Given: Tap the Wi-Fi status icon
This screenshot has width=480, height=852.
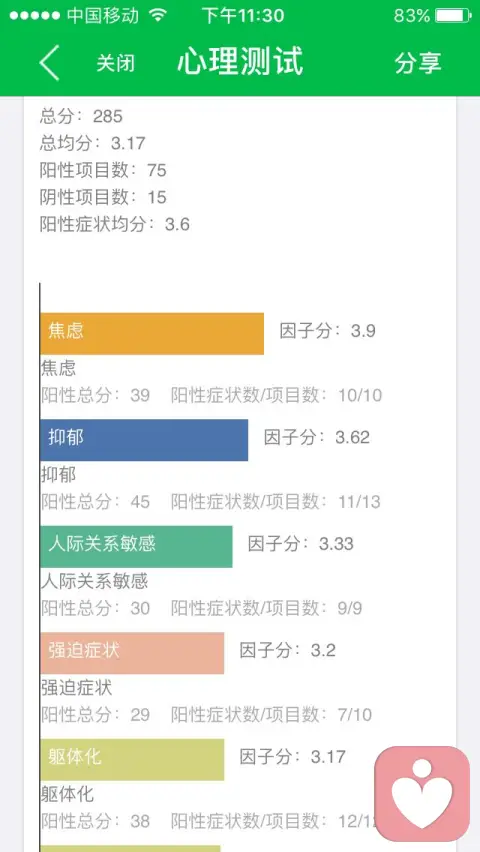Looking at the screenshot, I should point(158,15).
